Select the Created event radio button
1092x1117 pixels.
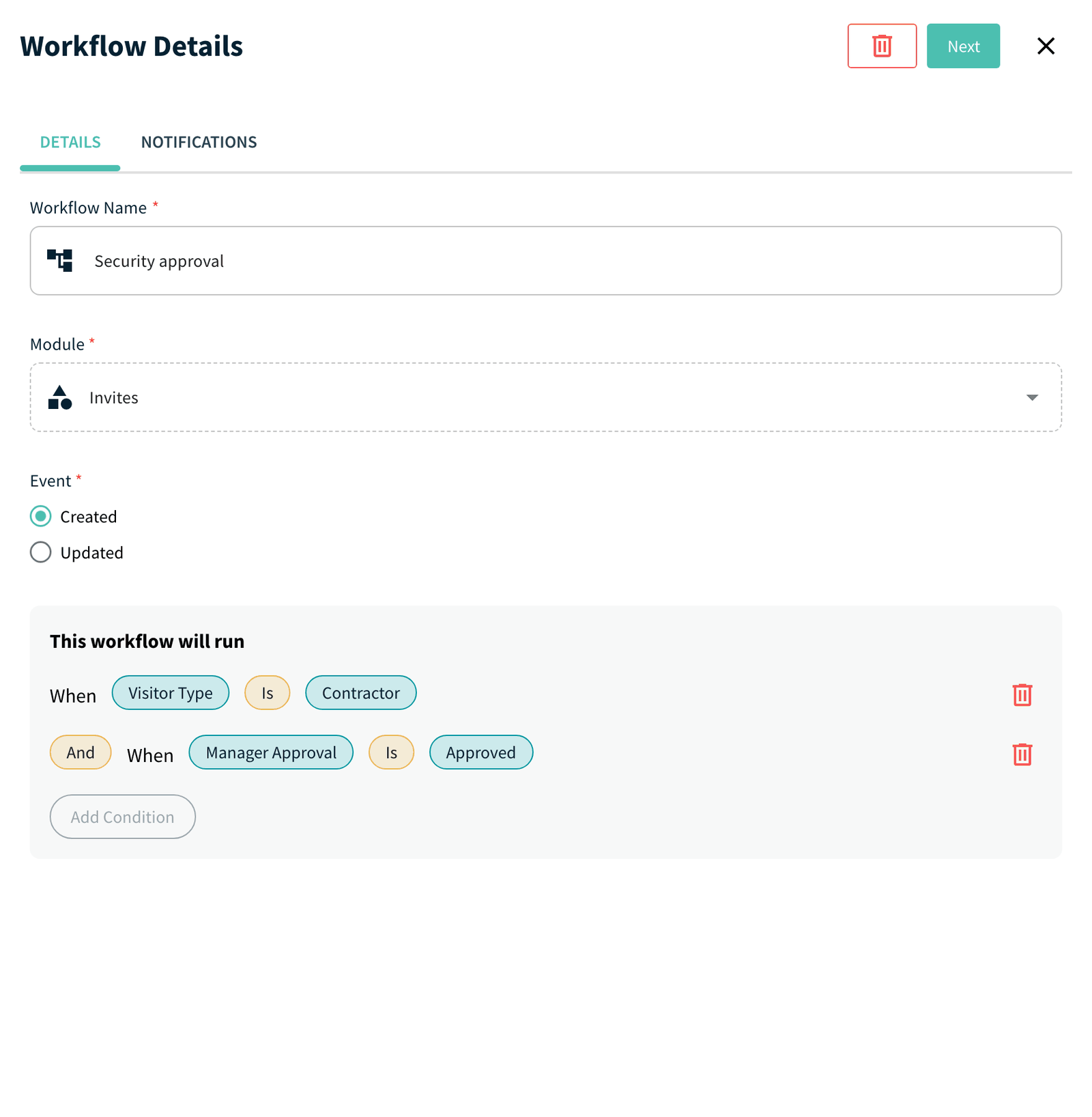(41, 516)
